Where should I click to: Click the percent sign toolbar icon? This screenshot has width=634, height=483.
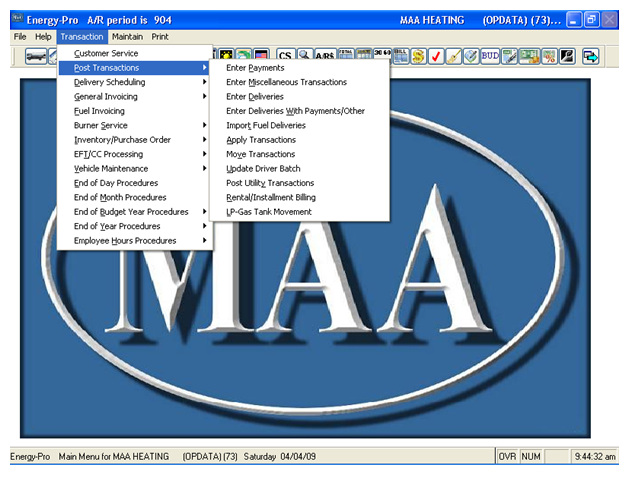coord(549,56)
